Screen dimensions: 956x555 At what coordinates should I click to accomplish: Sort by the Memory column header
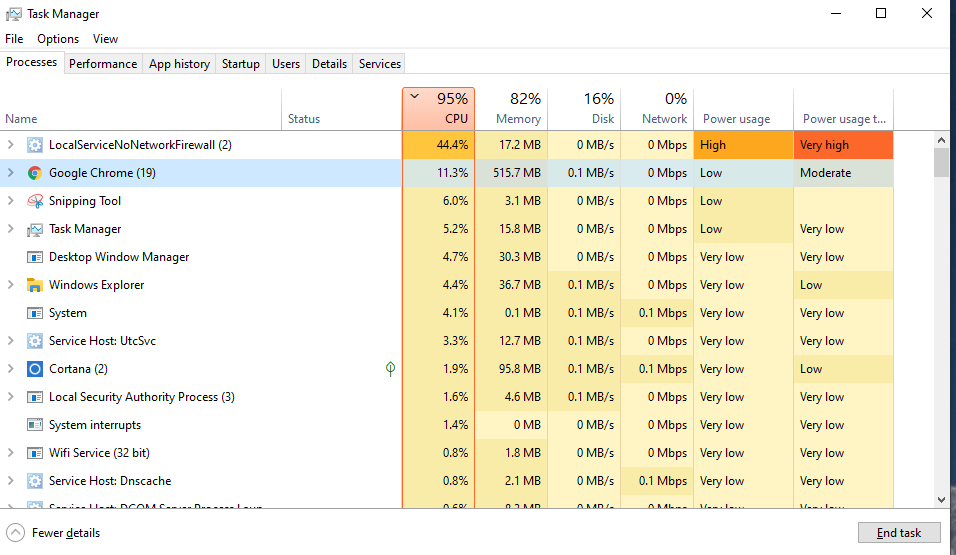tap(511, 109)
